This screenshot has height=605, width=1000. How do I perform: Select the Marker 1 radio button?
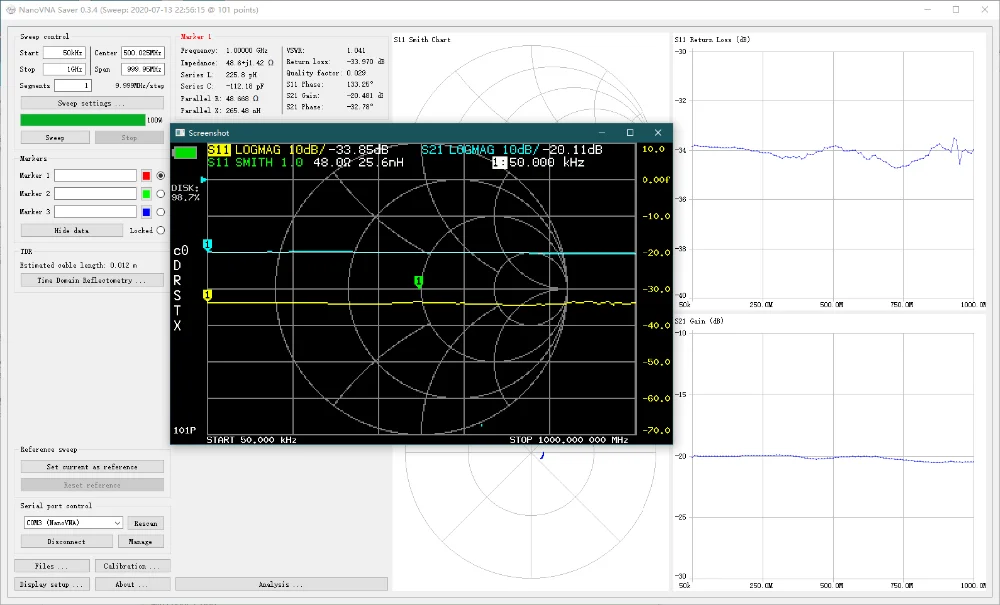point(161,176)
